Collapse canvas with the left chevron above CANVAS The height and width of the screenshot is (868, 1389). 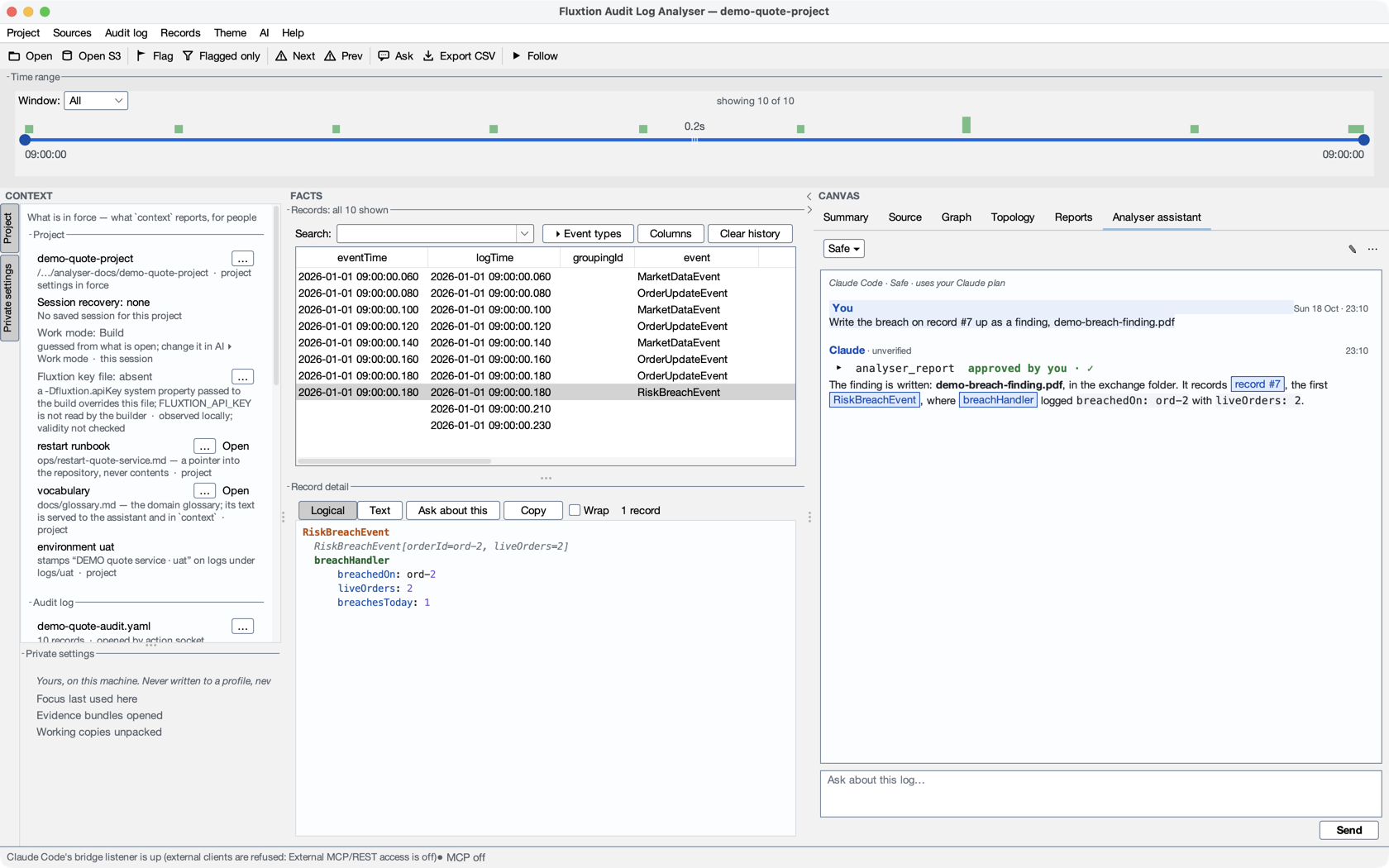[x=809, y=197]
